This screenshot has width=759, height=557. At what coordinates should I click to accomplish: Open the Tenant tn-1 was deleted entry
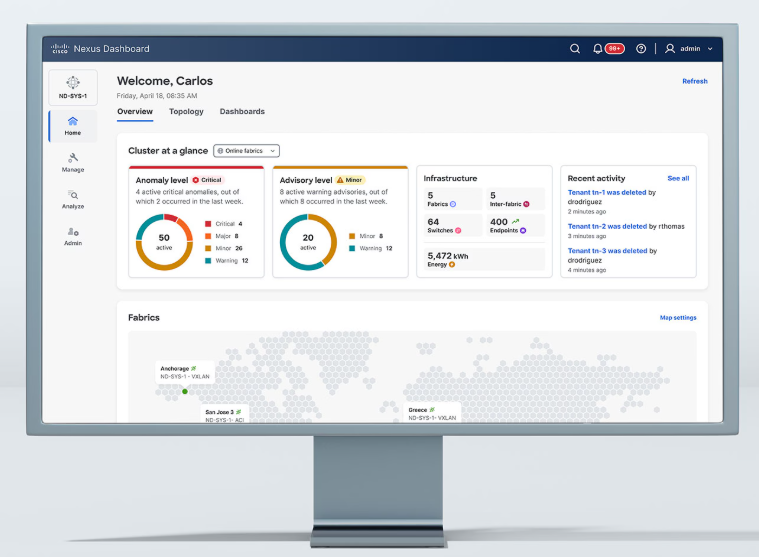pos(607,192)
